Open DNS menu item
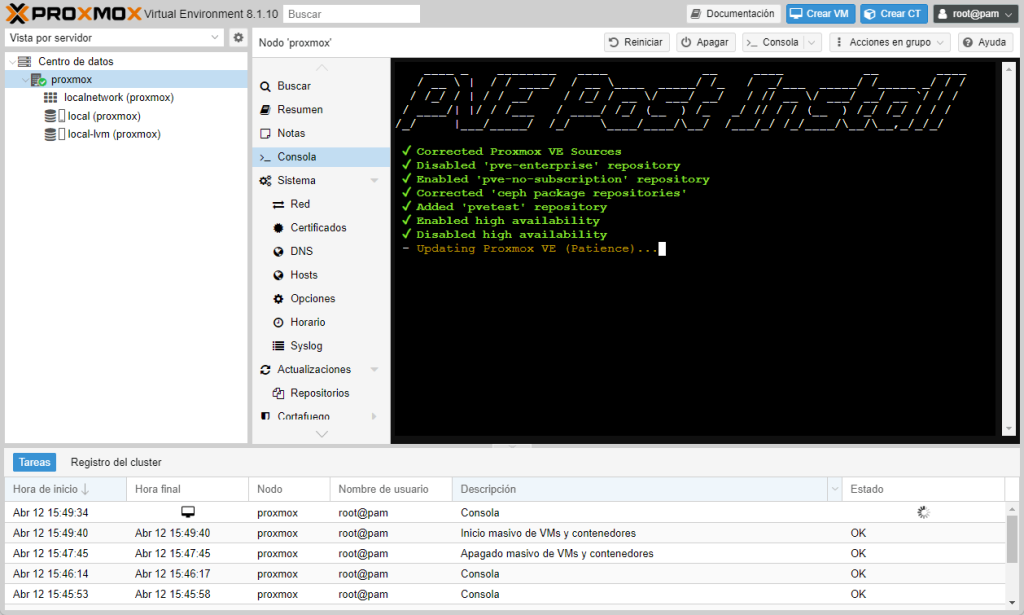 coord(321,251)
